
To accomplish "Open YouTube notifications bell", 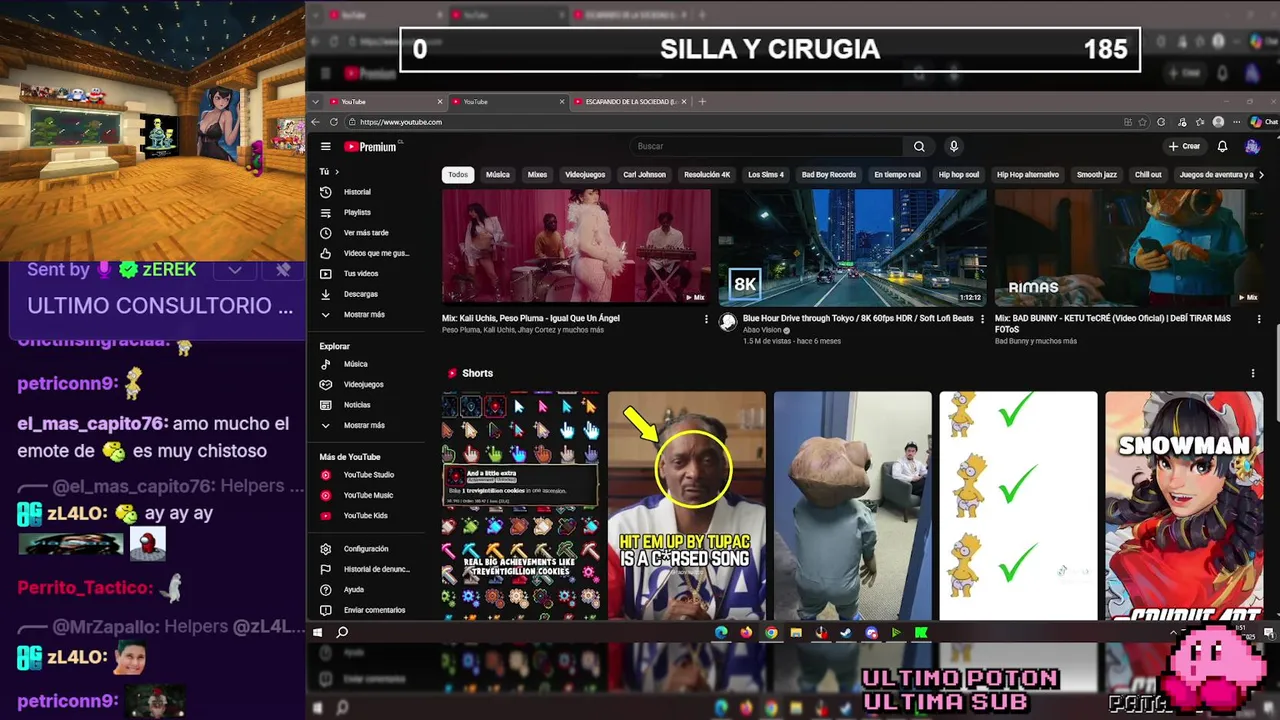I will point(1222,146).
